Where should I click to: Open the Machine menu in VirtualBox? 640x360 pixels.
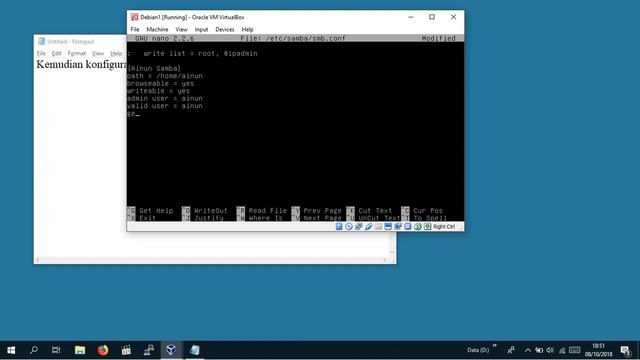(x=157, y=29)
